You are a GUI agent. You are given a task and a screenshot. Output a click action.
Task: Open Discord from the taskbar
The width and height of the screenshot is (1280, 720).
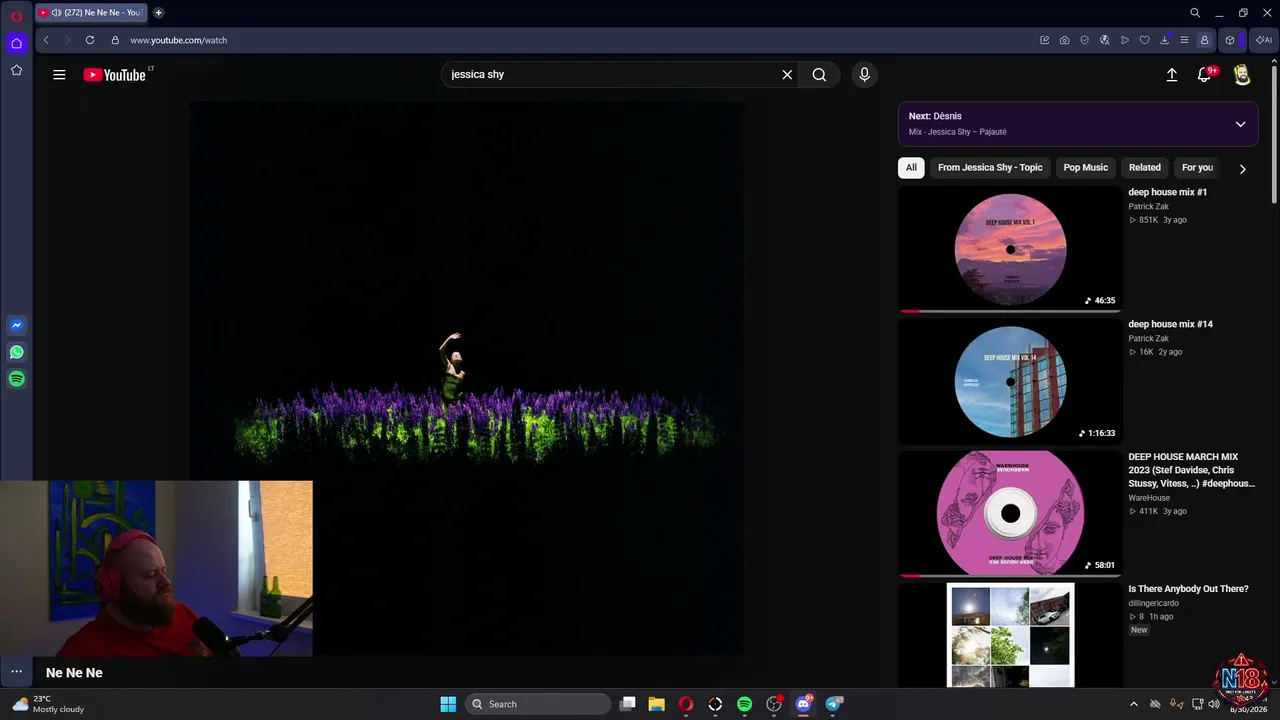(803, 704)
